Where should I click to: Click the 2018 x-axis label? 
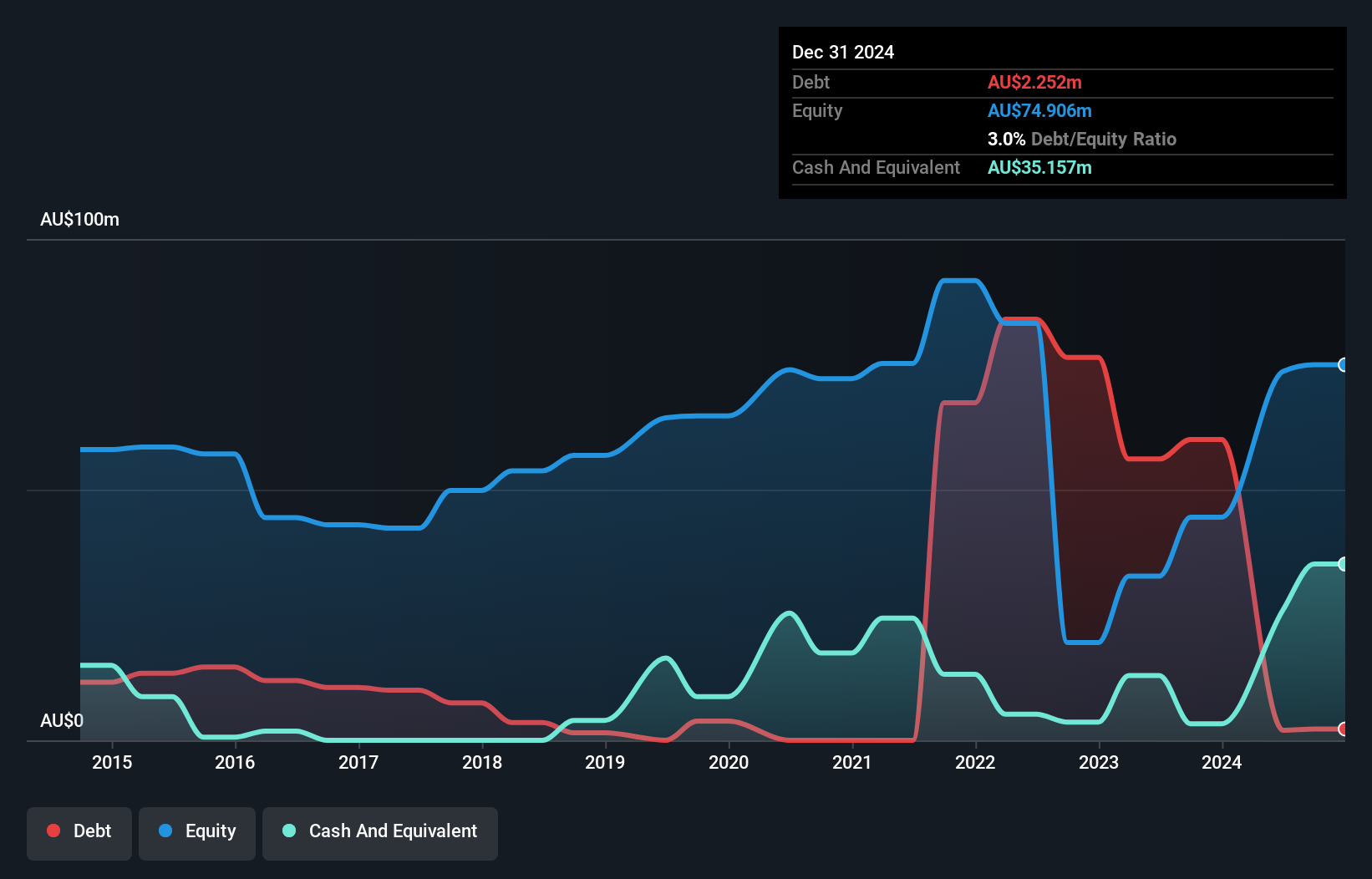click(482, 762)
